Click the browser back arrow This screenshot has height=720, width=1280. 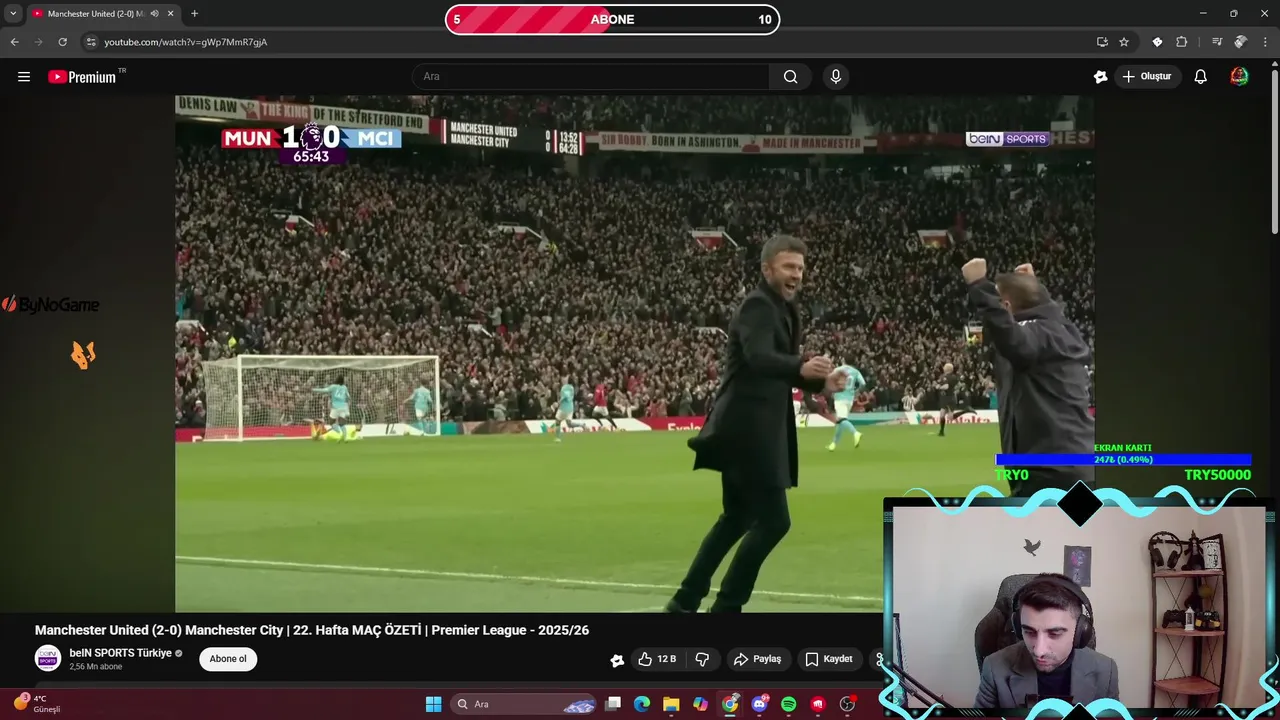[14, 42]
